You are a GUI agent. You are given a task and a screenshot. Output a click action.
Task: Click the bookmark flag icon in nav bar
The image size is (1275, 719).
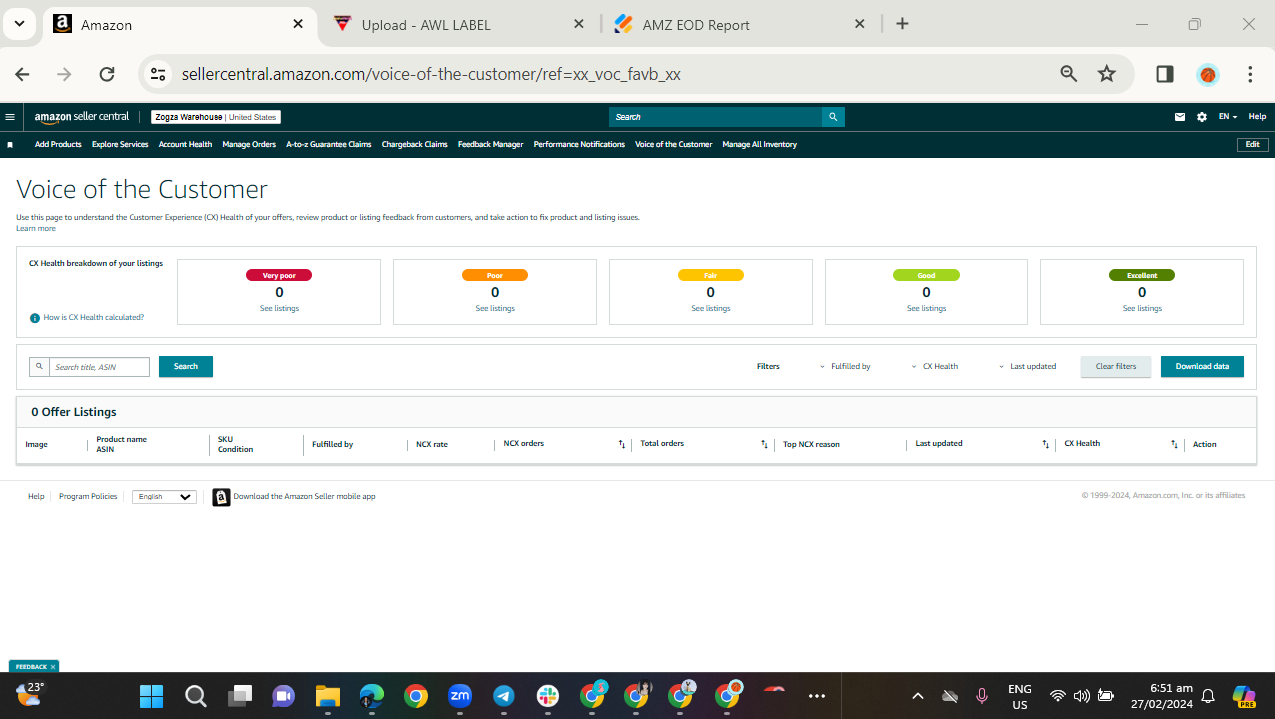click(10, 145)
